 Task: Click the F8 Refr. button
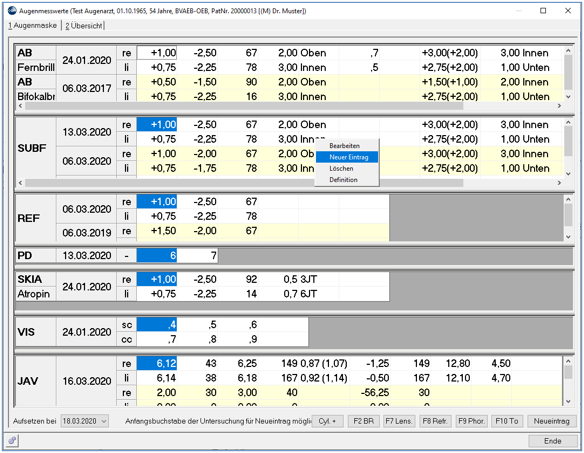click(x=435, y=421)
